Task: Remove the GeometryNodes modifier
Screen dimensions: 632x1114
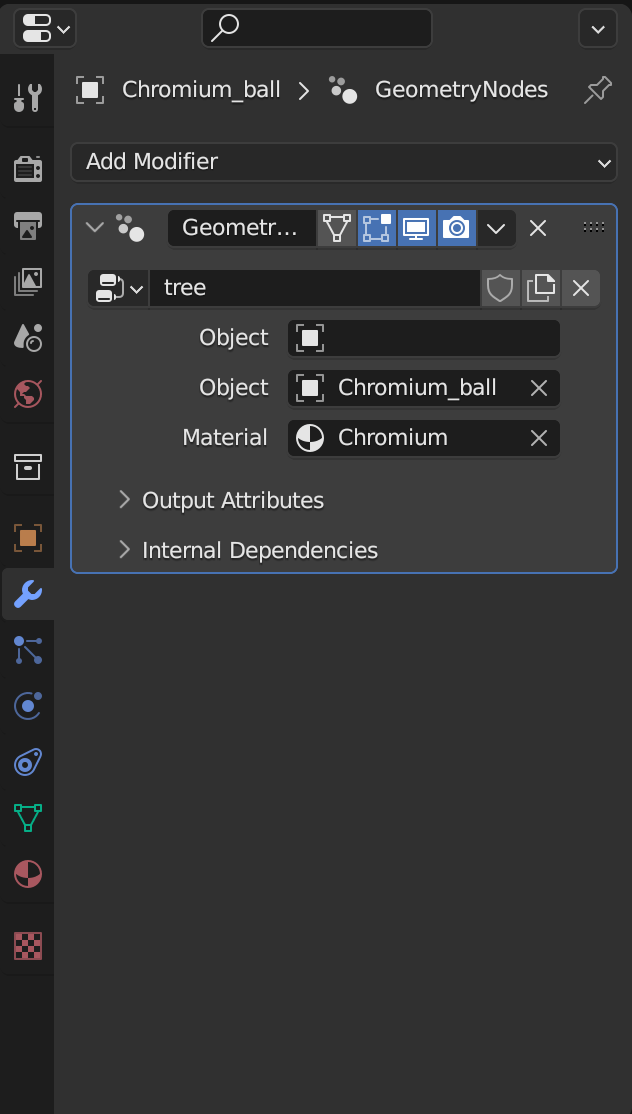Action: coord(538,228)
